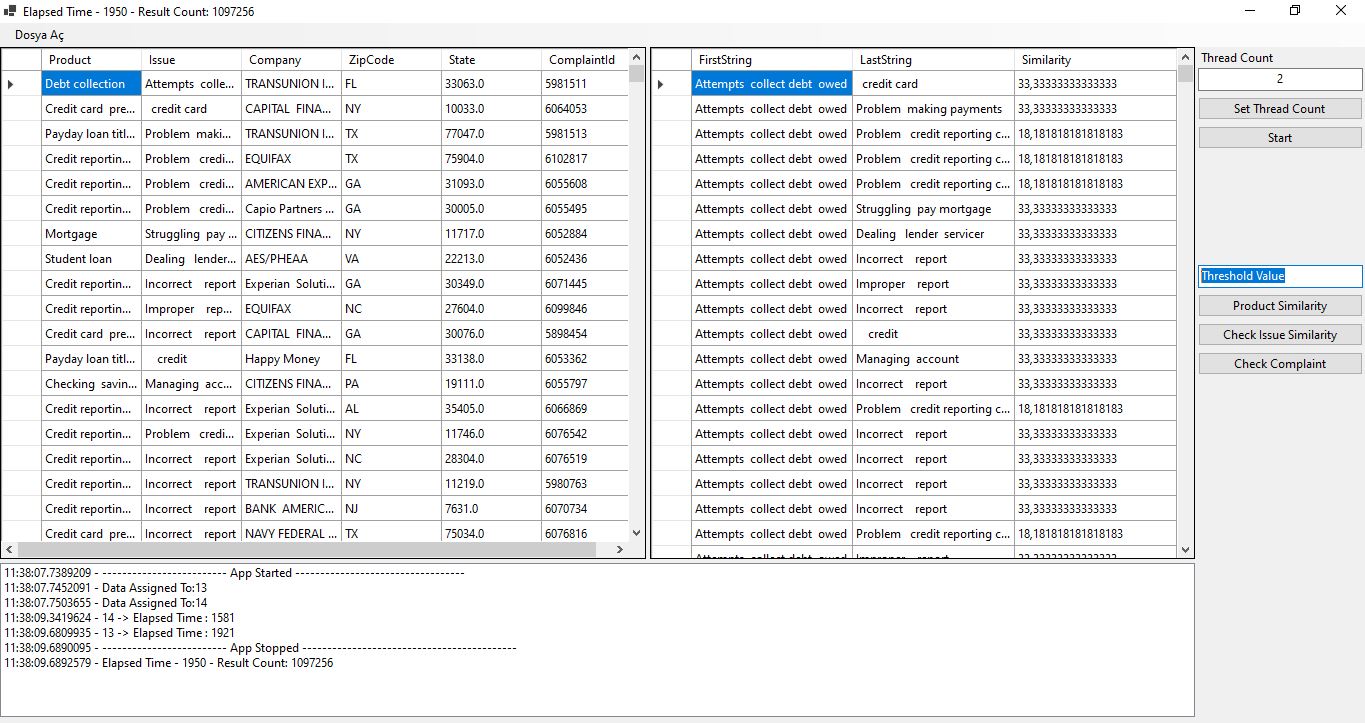Image resolution: width=1365 pixels, height=723 pixels.
Task: Sort by the ComplaintId column header
Action: (583, 59)
